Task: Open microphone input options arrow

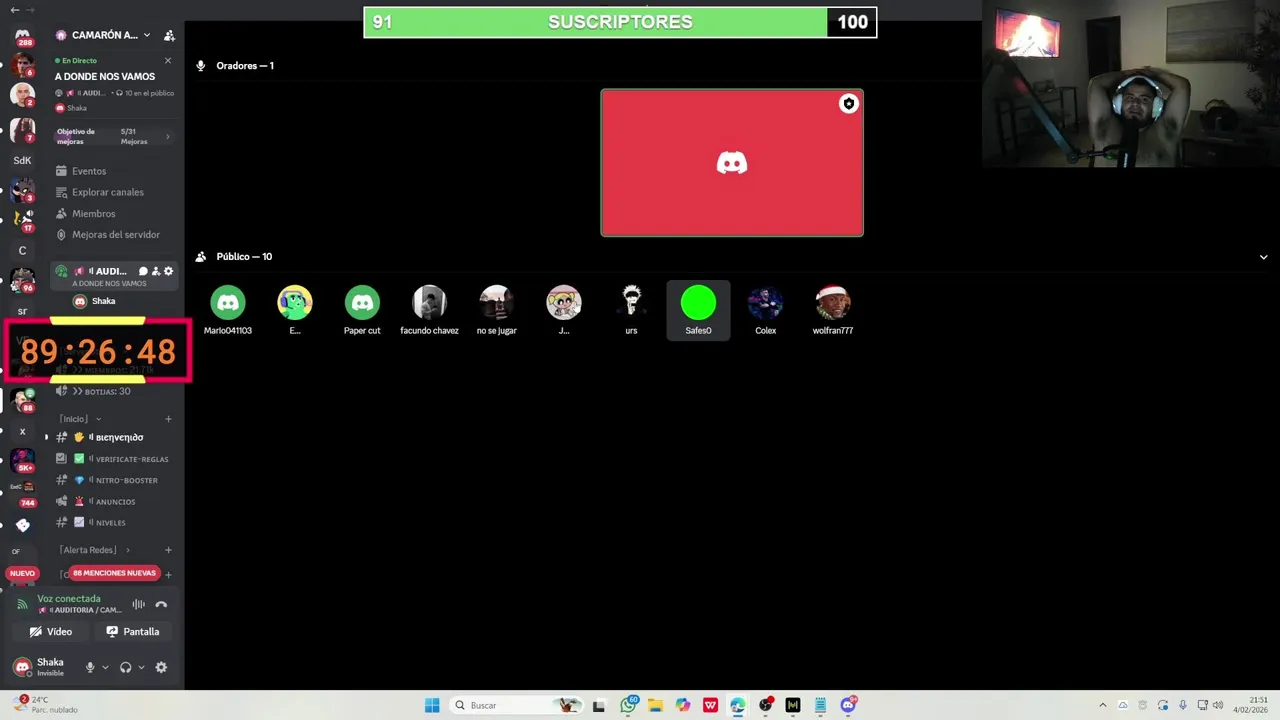Action: 105,667
